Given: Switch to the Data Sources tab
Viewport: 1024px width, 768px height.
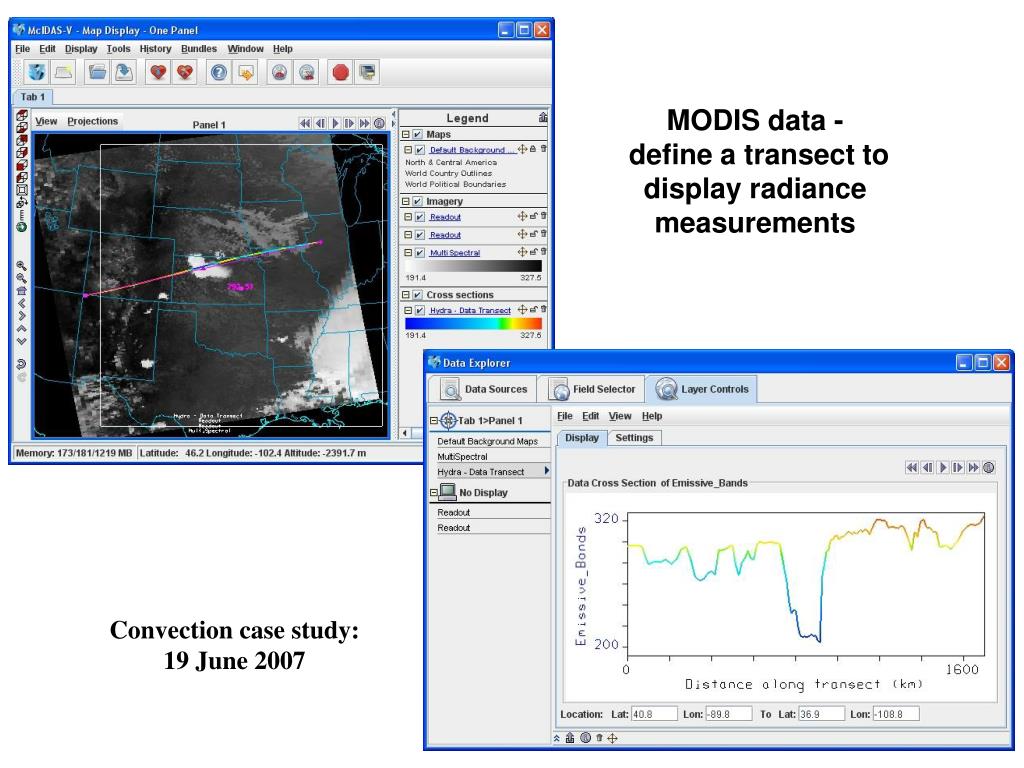Looking at the screenshot, I should tap(484, 389).
